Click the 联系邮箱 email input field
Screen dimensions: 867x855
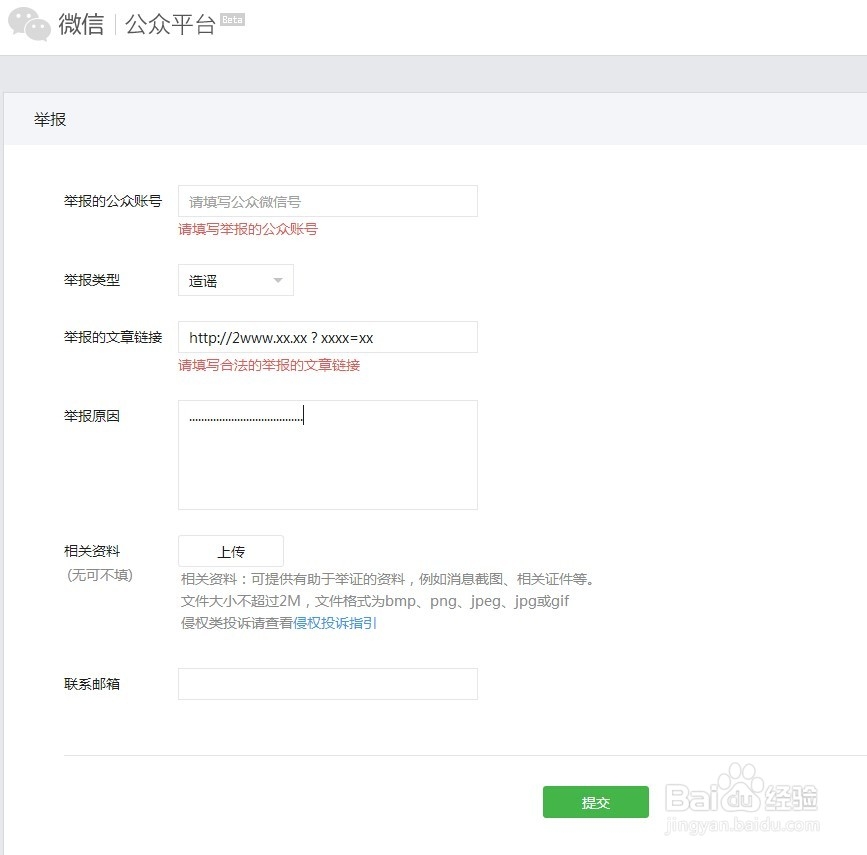pyautogui.click(x=327, y=683)
